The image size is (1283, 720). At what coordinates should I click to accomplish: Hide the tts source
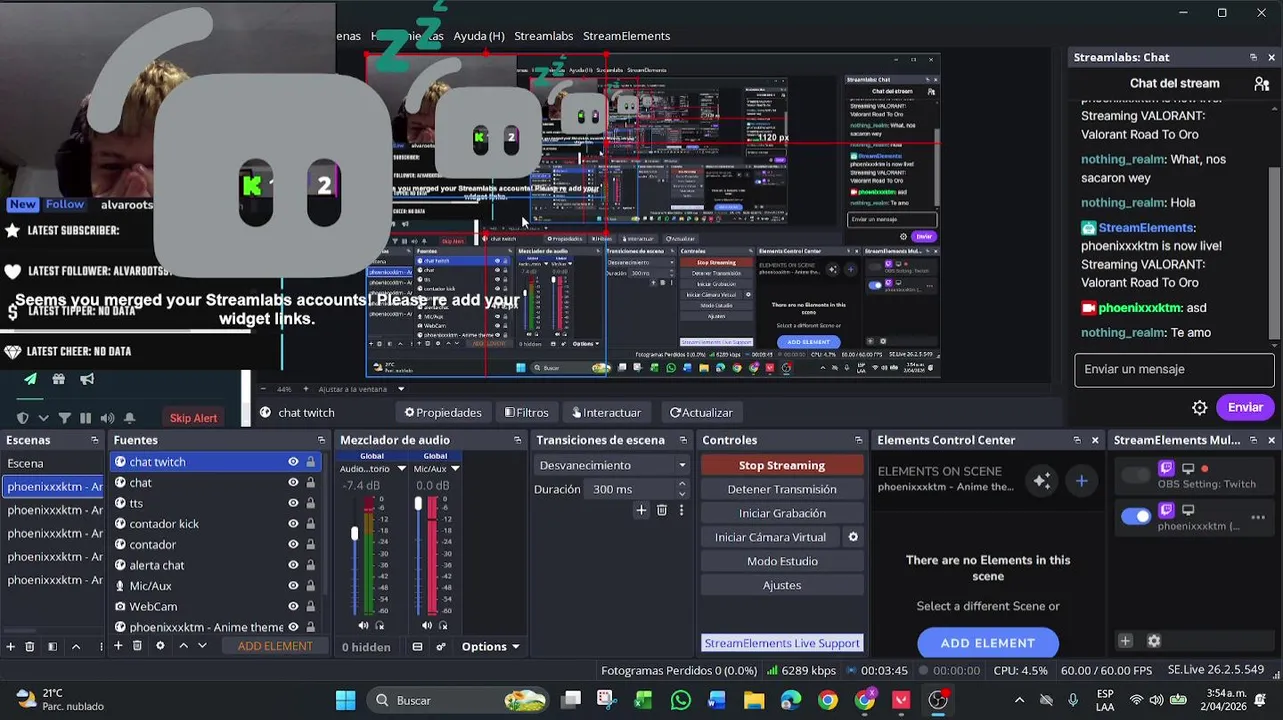point(293,503)
